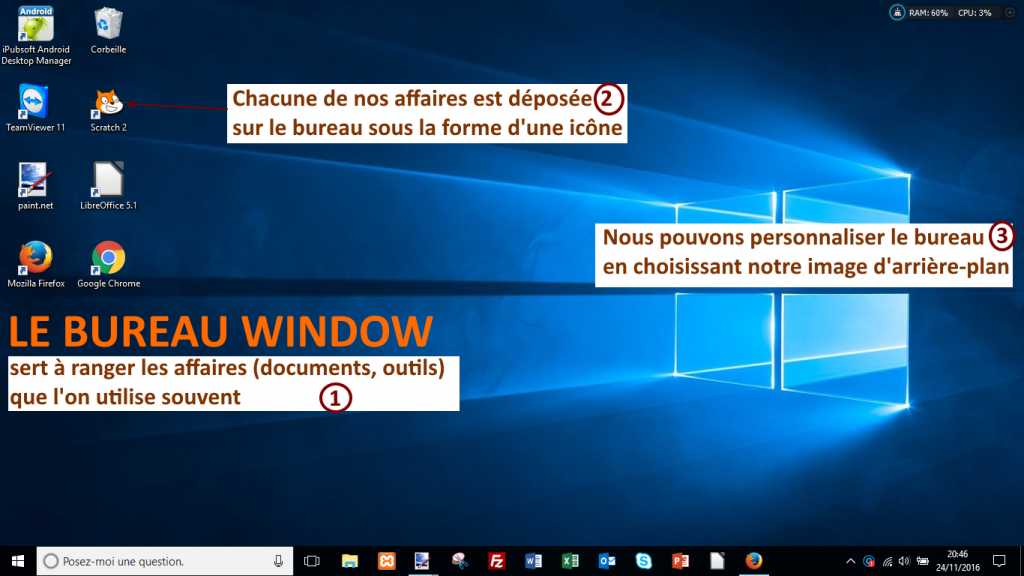Open the Windows Start menu
The width and height of the screenshot is (1024, 576).
pyautogui.click(x=18, y=561)
